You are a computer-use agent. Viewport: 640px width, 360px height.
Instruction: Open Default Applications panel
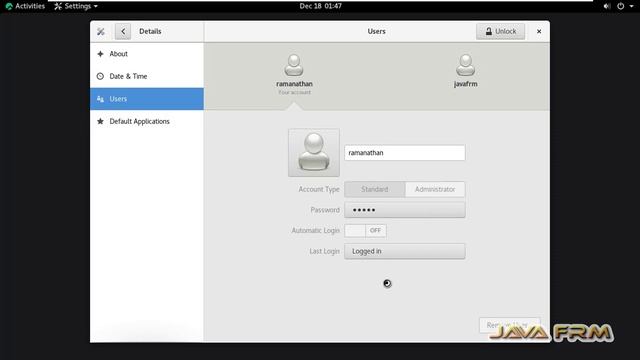point(147,121)
